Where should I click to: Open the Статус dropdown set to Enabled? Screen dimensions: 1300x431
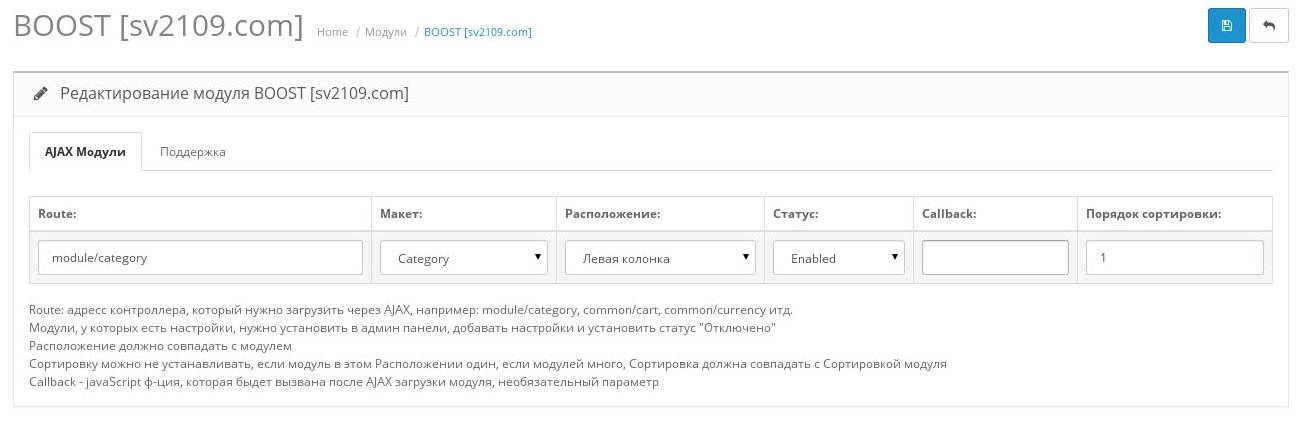(838, 257)
